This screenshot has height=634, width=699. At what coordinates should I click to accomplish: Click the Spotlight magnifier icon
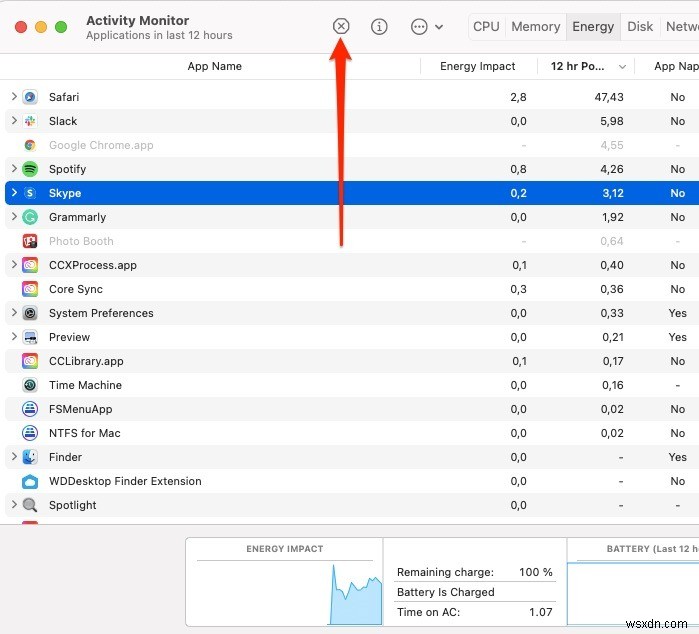(x=30, y=505)
